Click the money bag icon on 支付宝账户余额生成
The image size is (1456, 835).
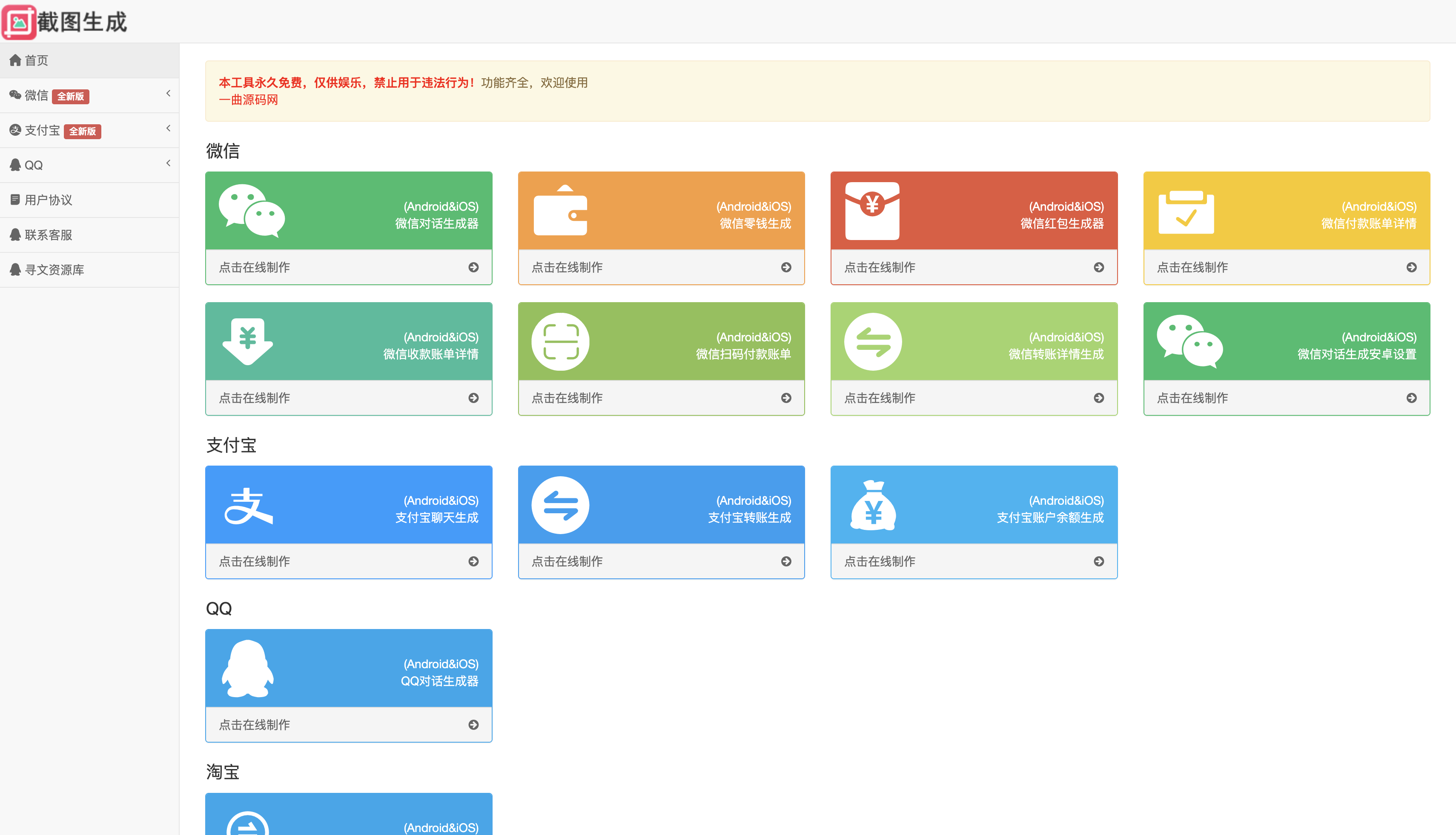tap(873, 505)
